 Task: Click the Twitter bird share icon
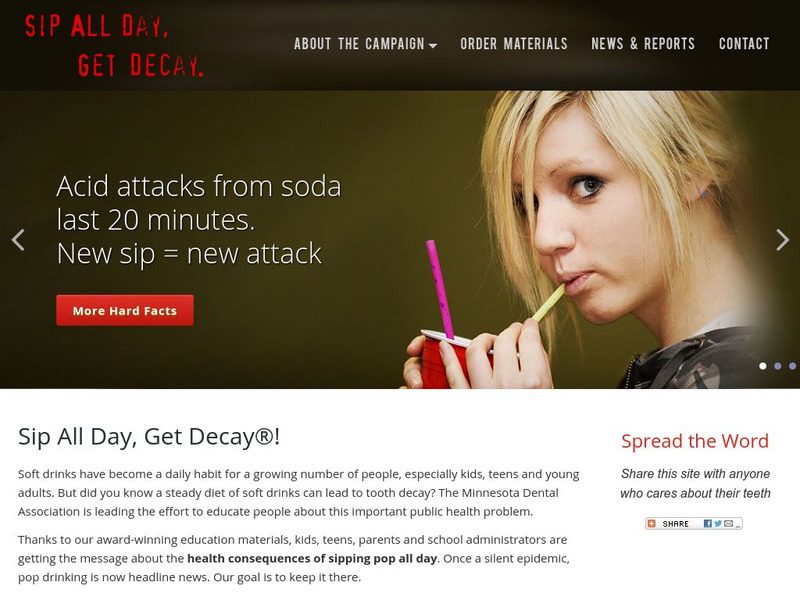click(718, 523)
